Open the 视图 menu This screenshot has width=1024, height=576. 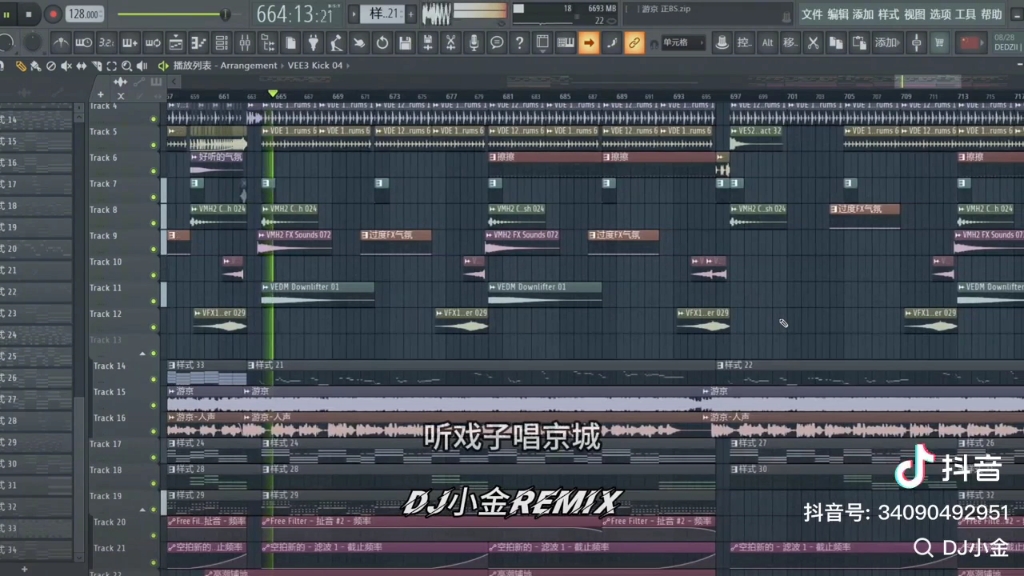pos(914,14)
